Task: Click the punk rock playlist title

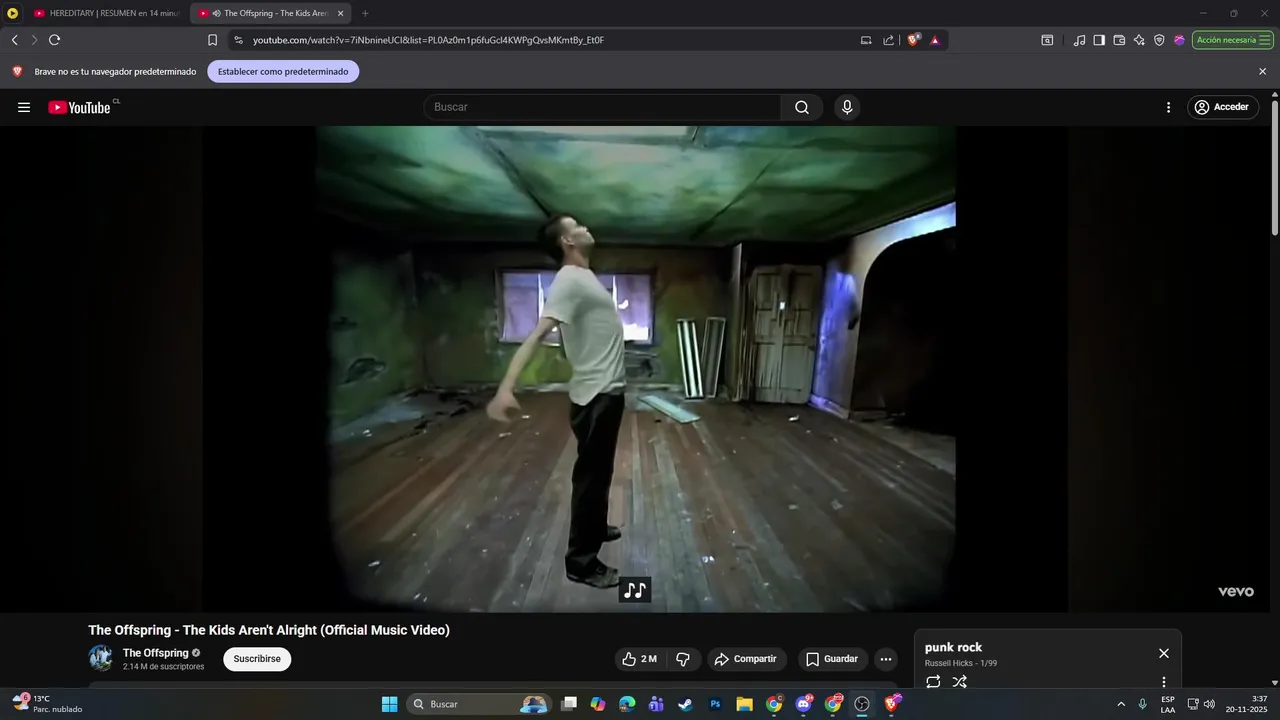Action: pyautogui.click(x=953, y=647)
